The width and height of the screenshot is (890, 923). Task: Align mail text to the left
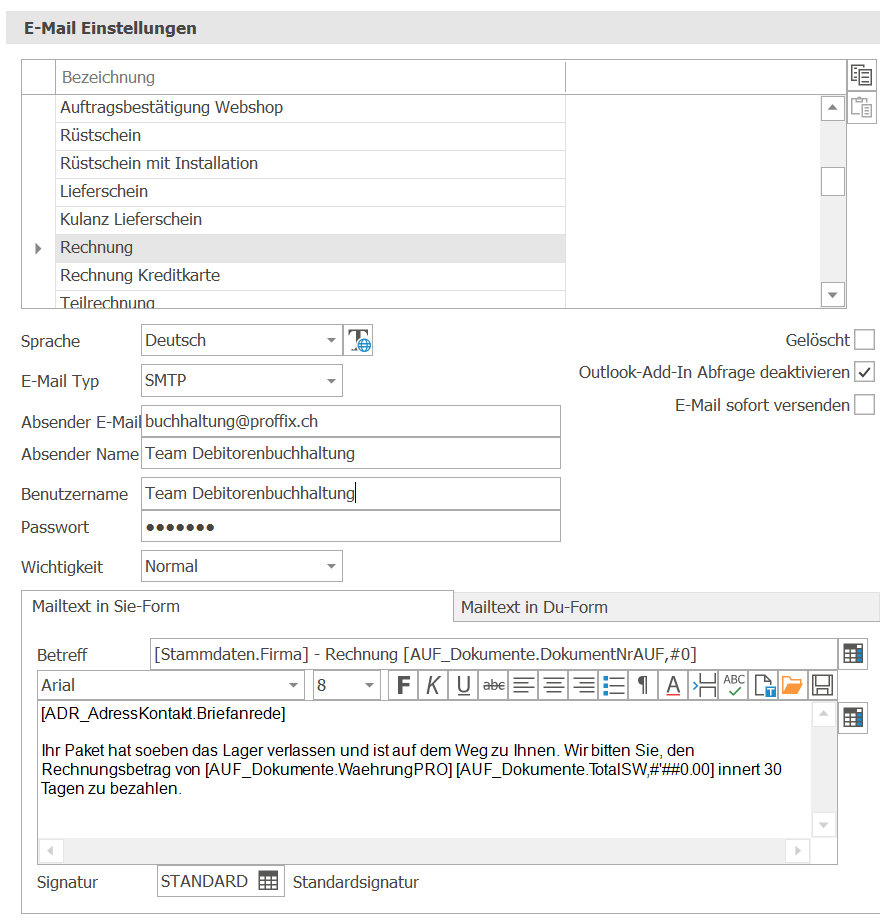523,685
